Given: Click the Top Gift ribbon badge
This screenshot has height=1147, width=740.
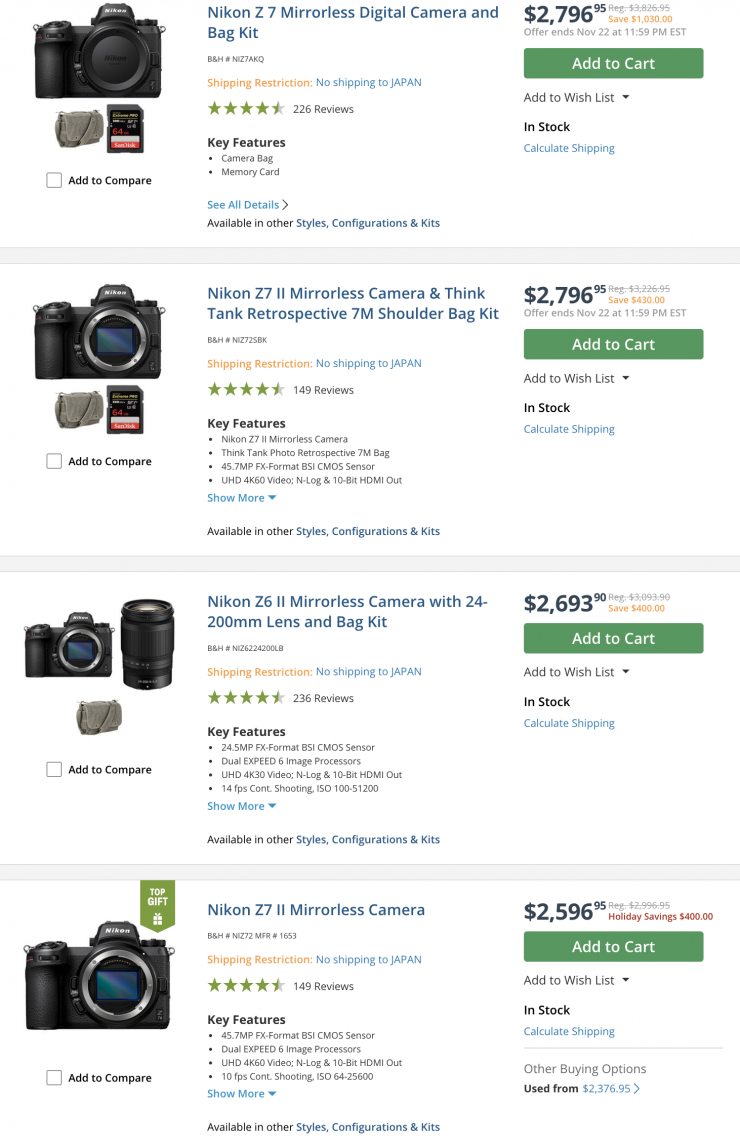Looking at the screenshot, I should pos(157,904).
